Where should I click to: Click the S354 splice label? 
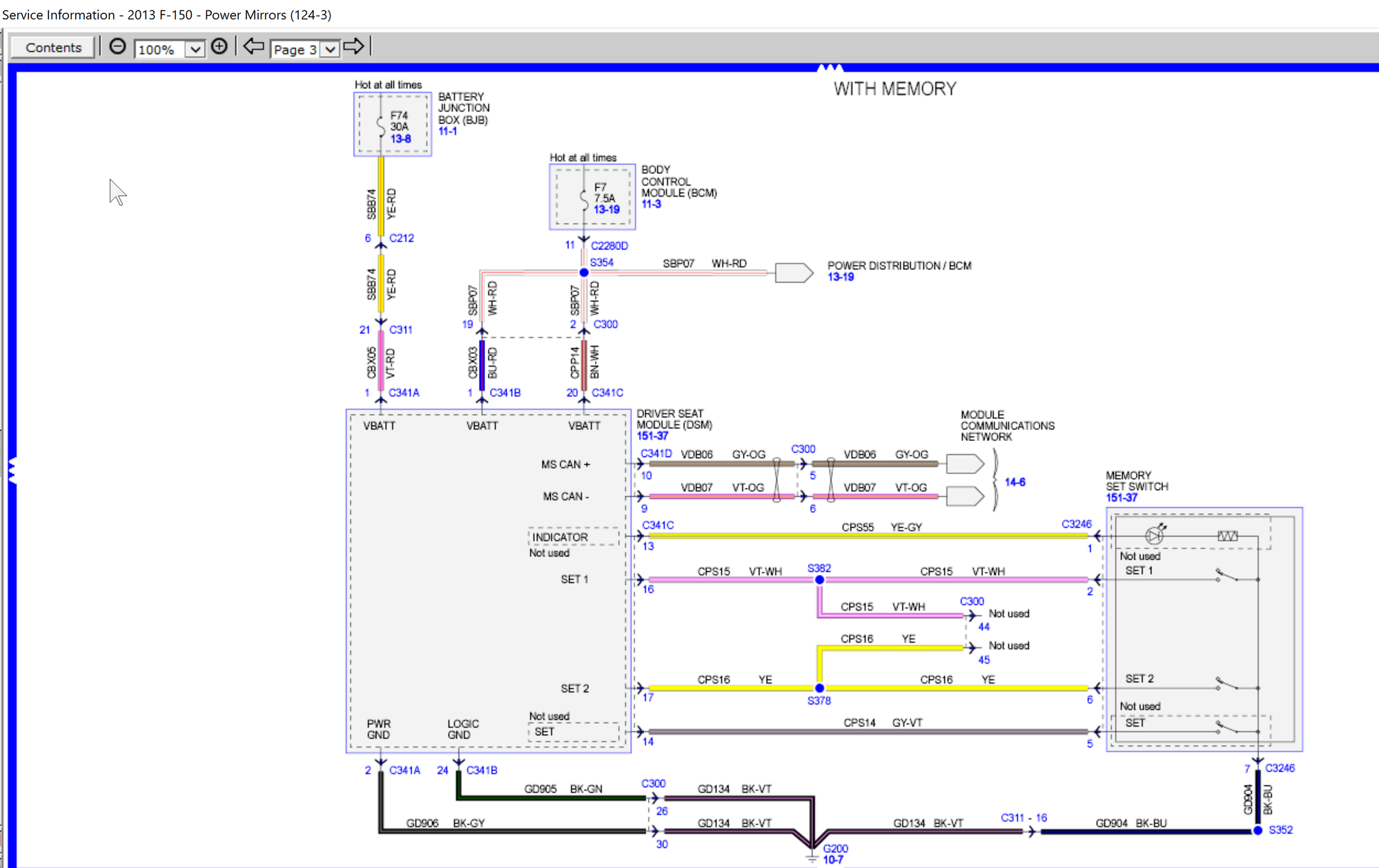point(602,262)
